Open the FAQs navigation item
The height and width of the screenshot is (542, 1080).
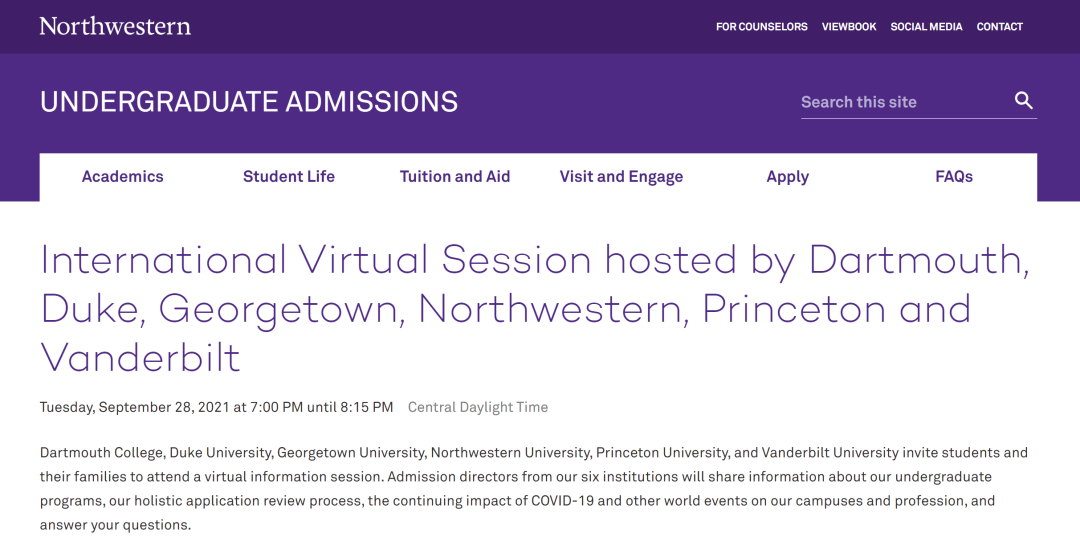(954, 177)
